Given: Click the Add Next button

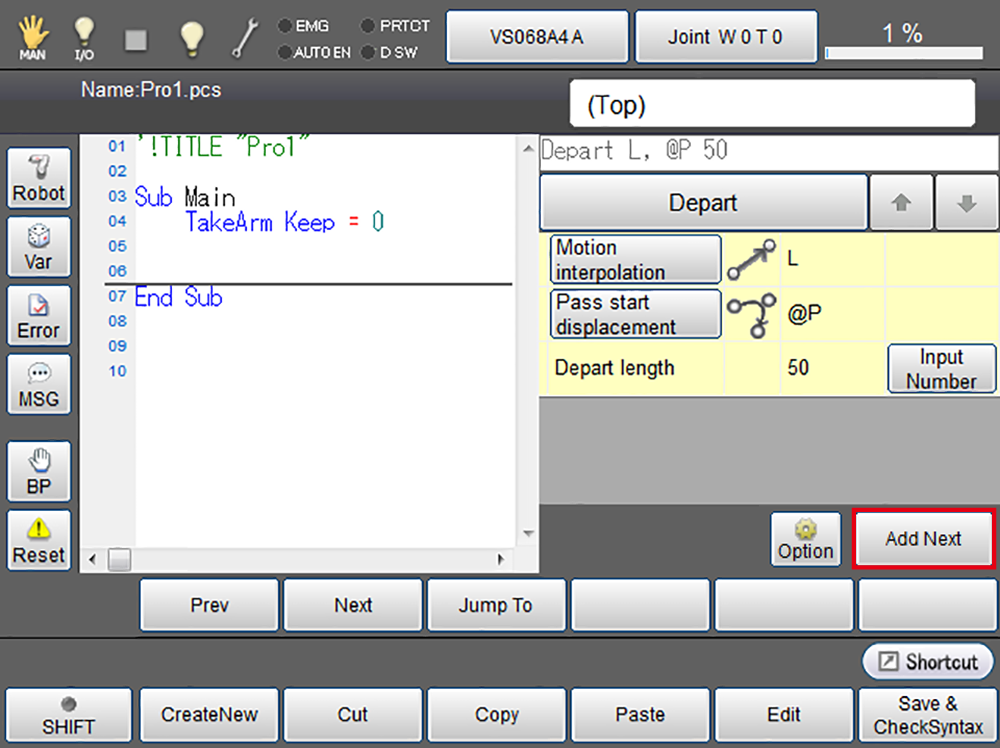Looking at the screenshot, I should point(923,539).
